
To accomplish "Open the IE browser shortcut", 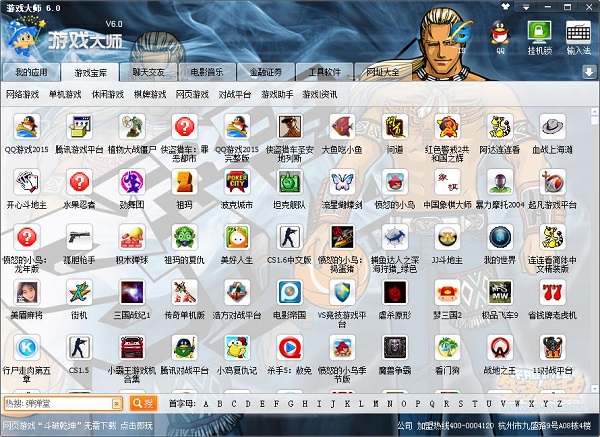I will tap(462, 35).
